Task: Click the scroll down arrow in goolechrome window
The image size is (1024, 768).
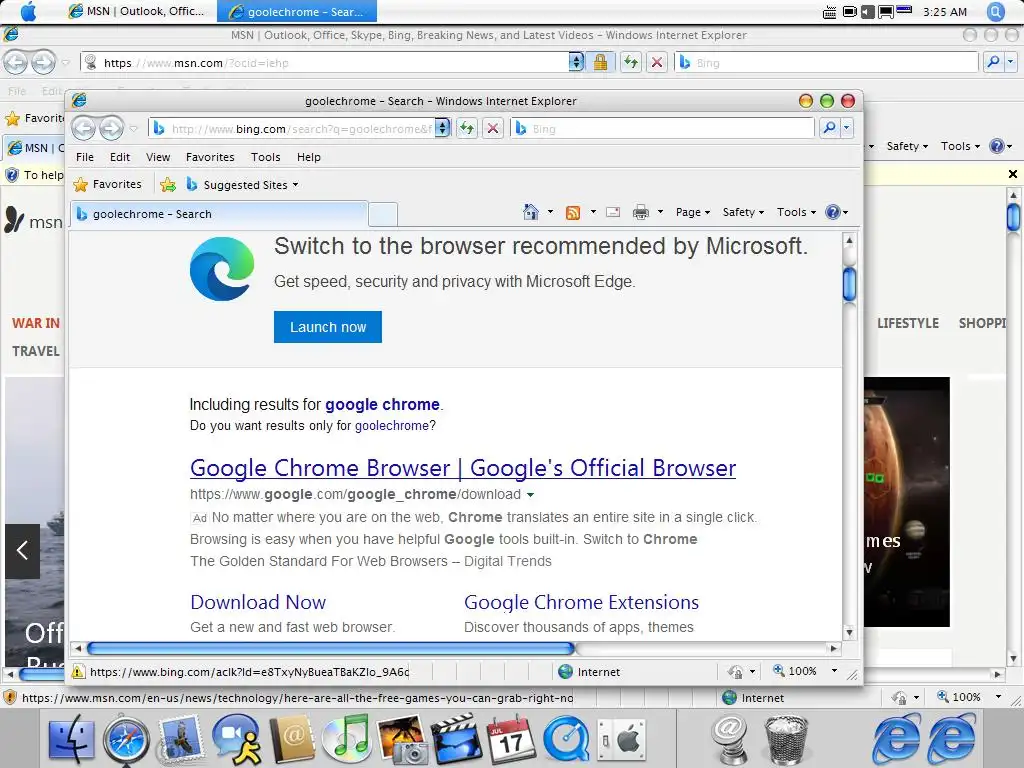Action: (849, 632)
